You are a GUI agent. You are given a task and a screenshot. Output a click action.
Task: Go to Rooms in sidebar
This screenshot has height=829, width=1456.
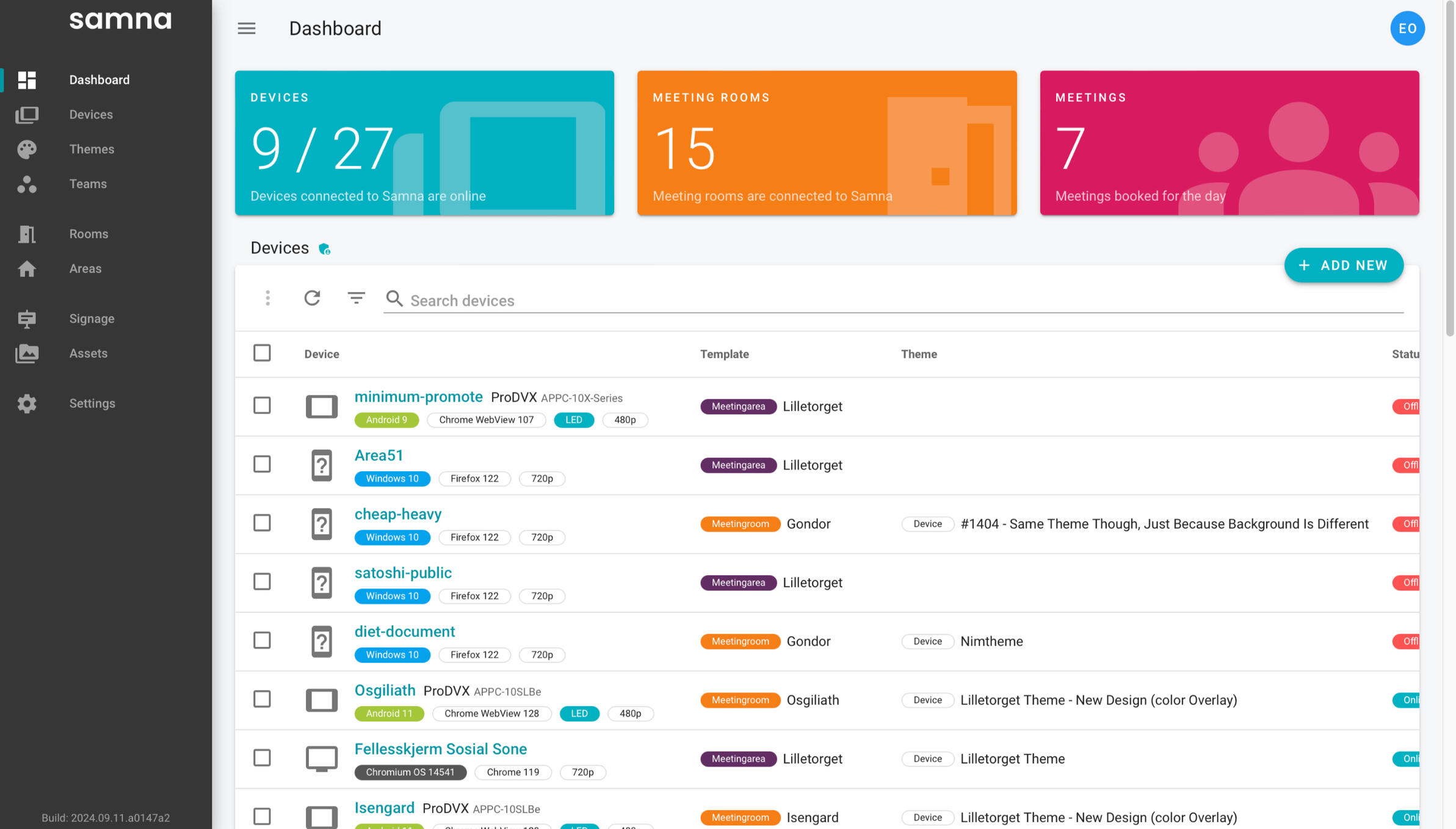coord(89,234)
